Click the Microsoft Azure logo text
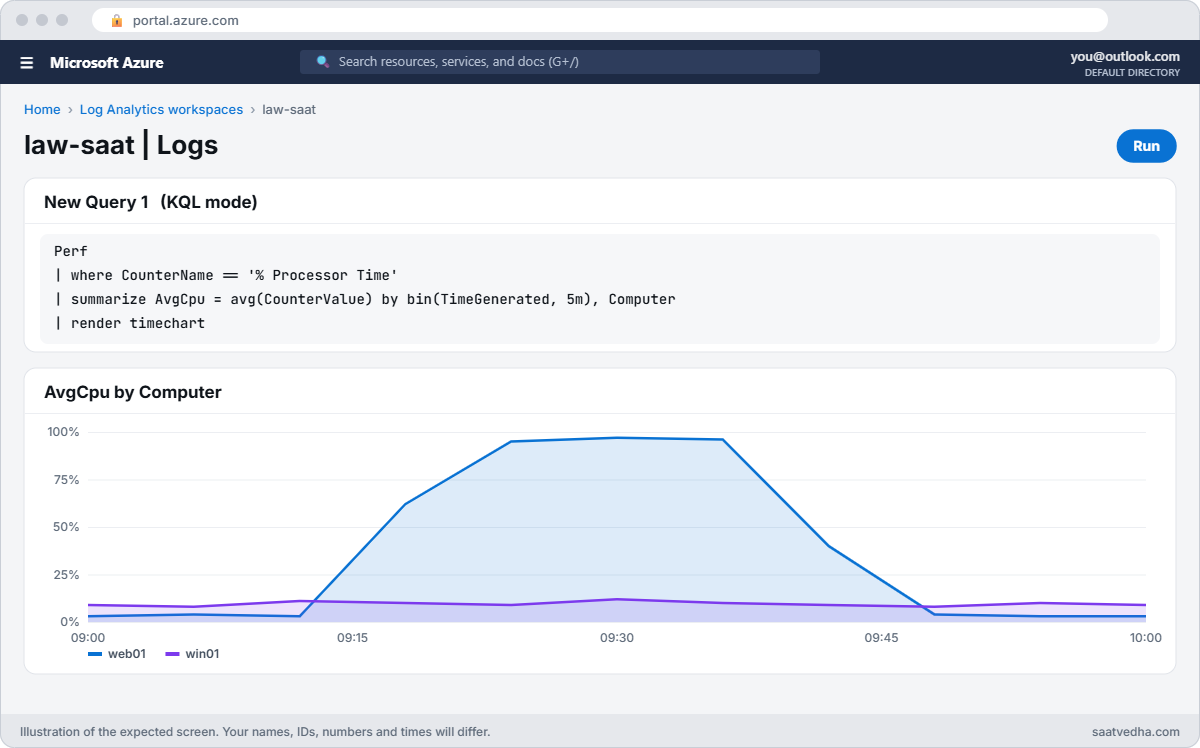The image size is (1200, 748). pos(107,63)
